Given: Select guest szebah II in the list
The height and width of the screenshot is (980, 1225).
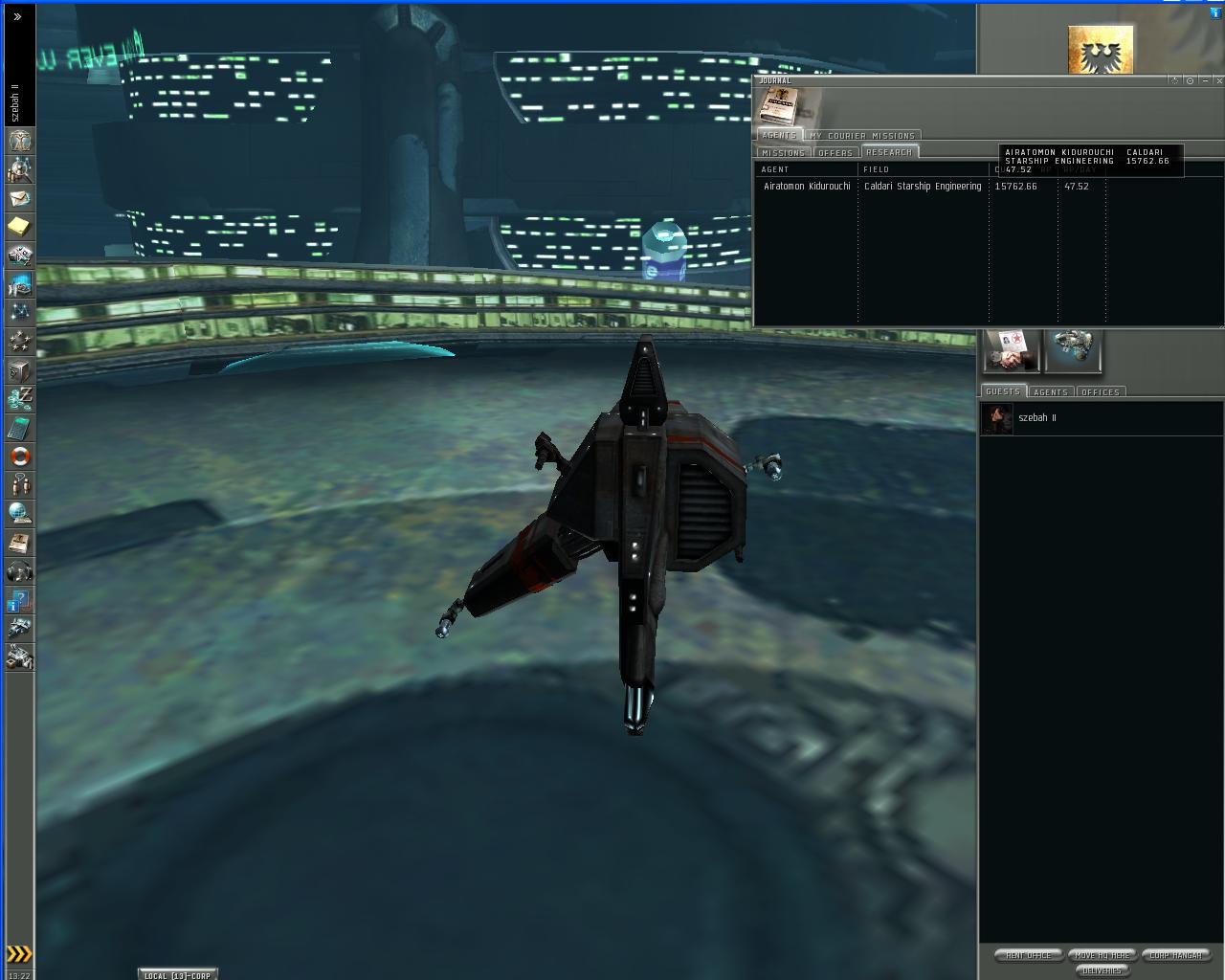Looking at the screenshot, I should point(1102,419).
